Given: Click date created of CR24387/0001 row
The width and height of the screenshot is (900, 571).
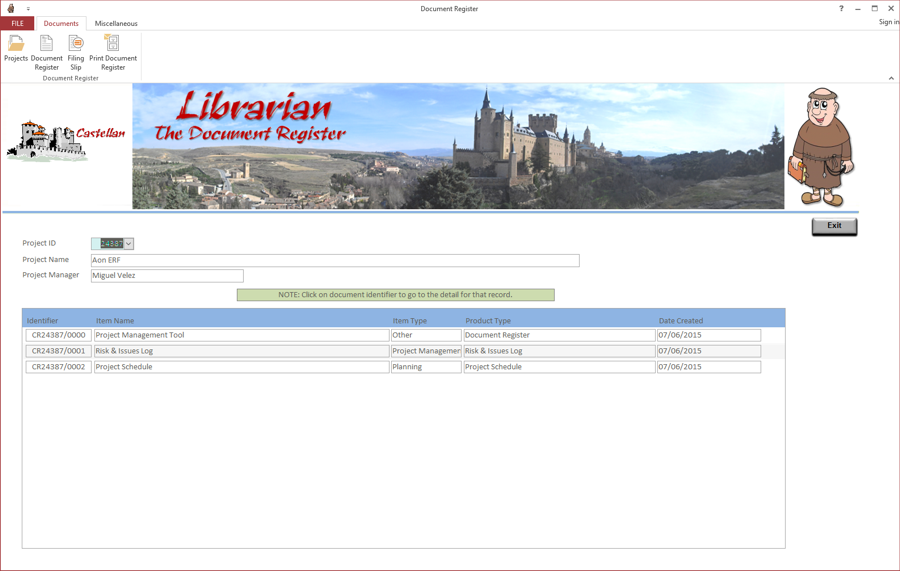Looking at the screenshot, I should [x=709, y=351].
